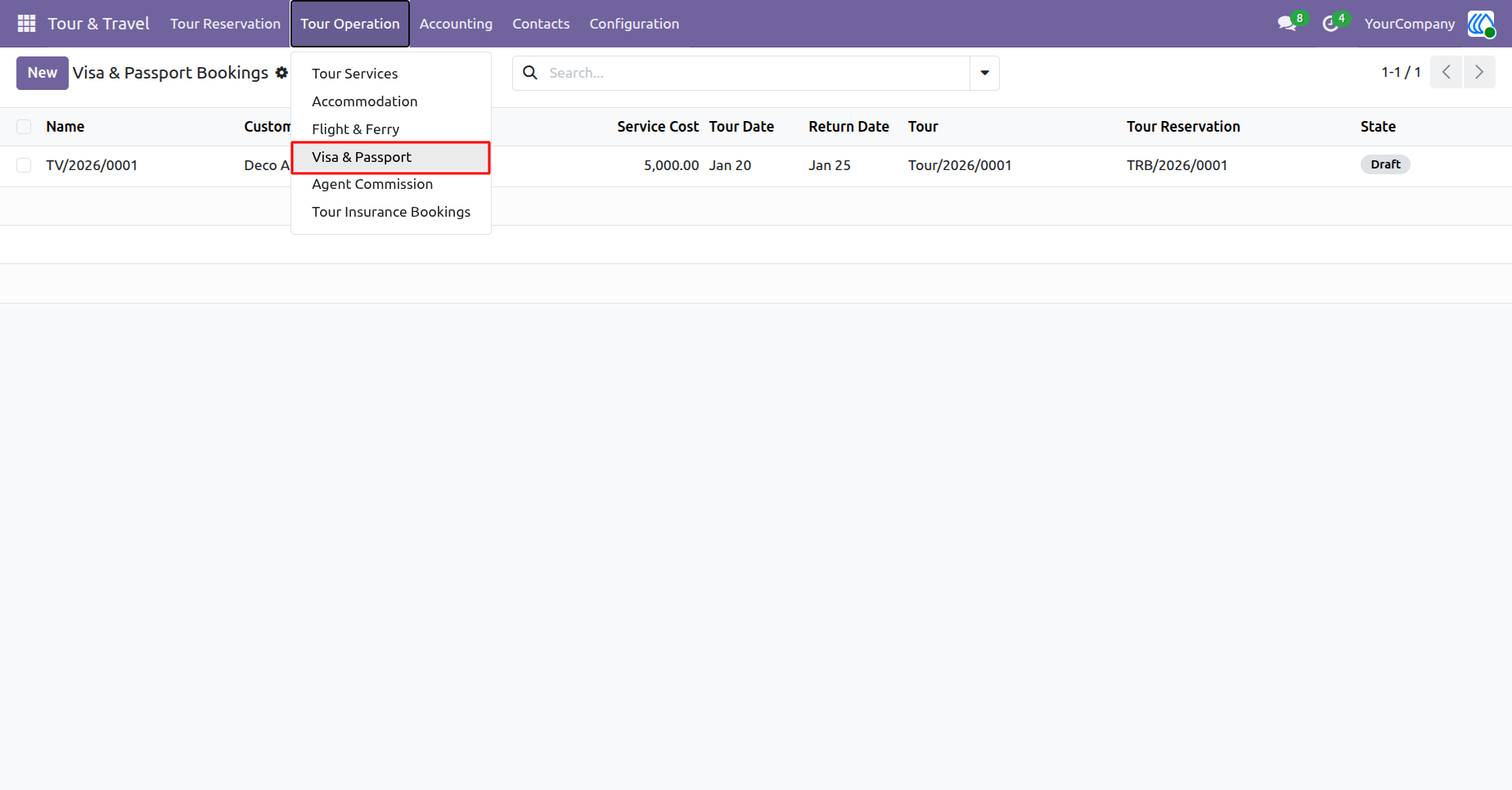1512x790 pixels.
Task: Click the Draft state badge
Action: (1385, 164)
